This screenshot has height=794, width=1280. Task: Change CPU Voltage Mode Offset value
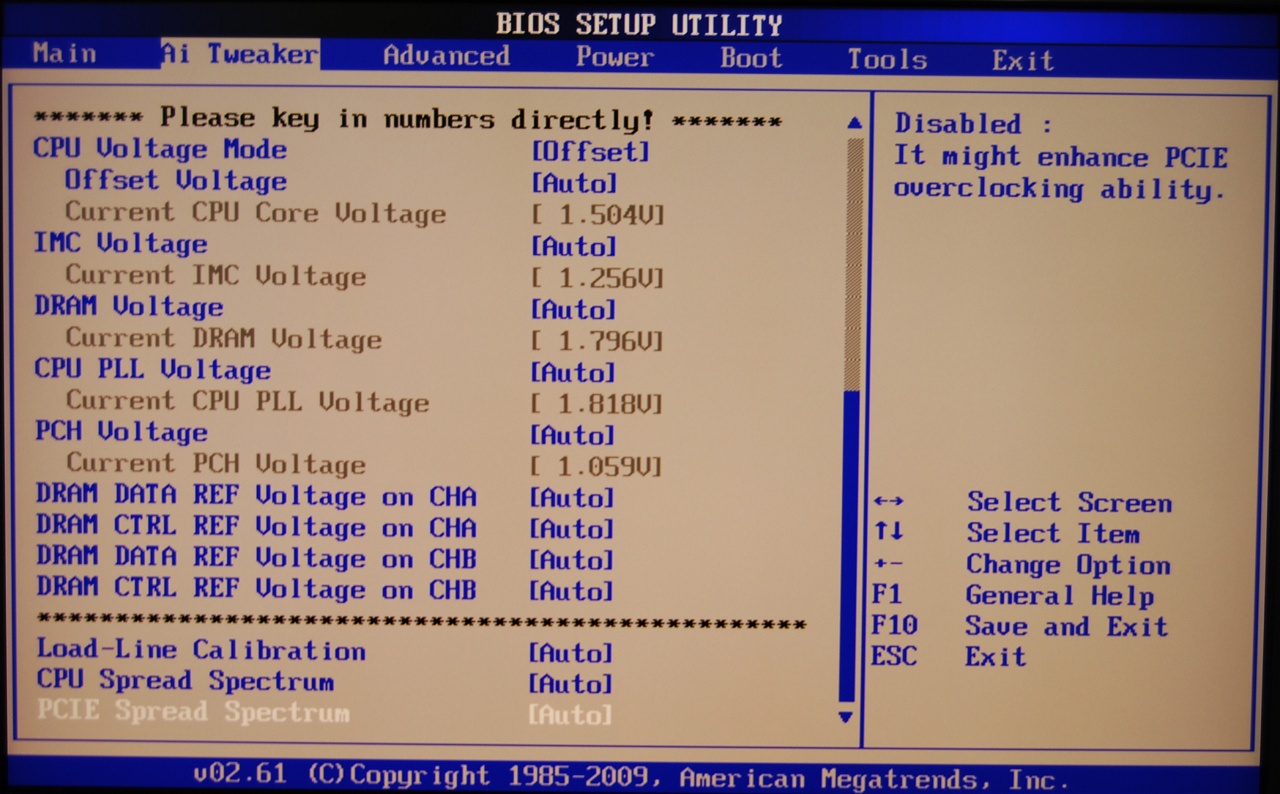tap(590, 152)
